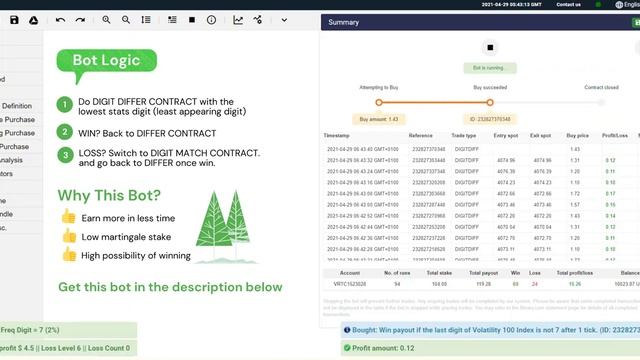640x360 pixels.
Task: Open the Google Drive integration icon
Action: [x=33, y=20]
